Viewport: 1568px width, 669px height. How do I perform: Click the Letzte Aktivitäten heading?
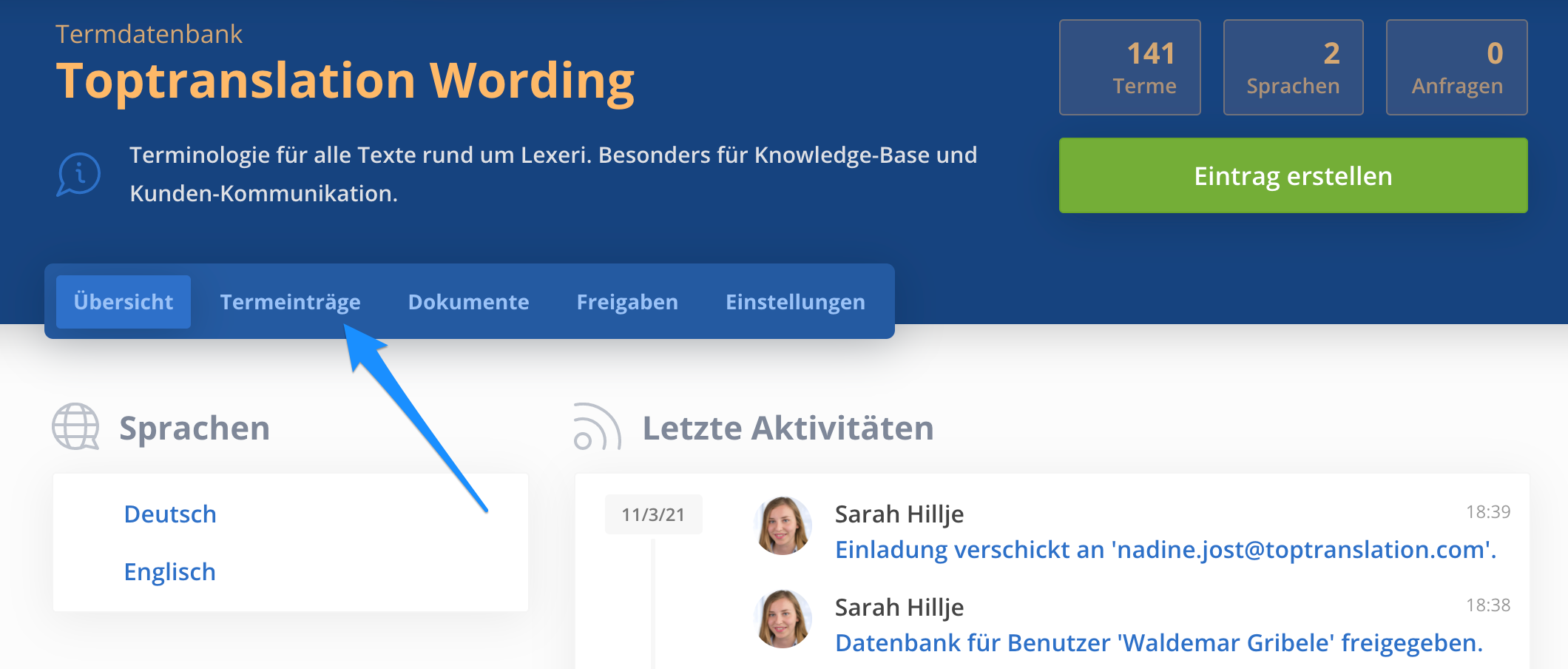point(788,428)
